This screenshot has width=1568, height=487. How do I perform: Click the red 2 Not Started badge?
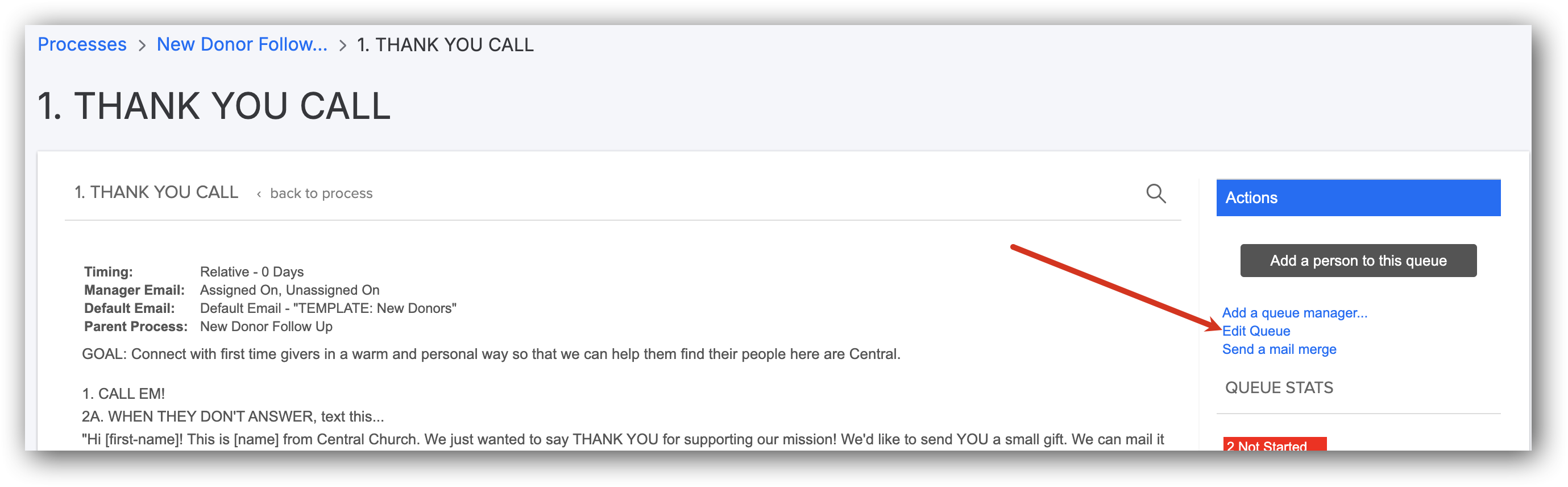(x=1274, y=444)
